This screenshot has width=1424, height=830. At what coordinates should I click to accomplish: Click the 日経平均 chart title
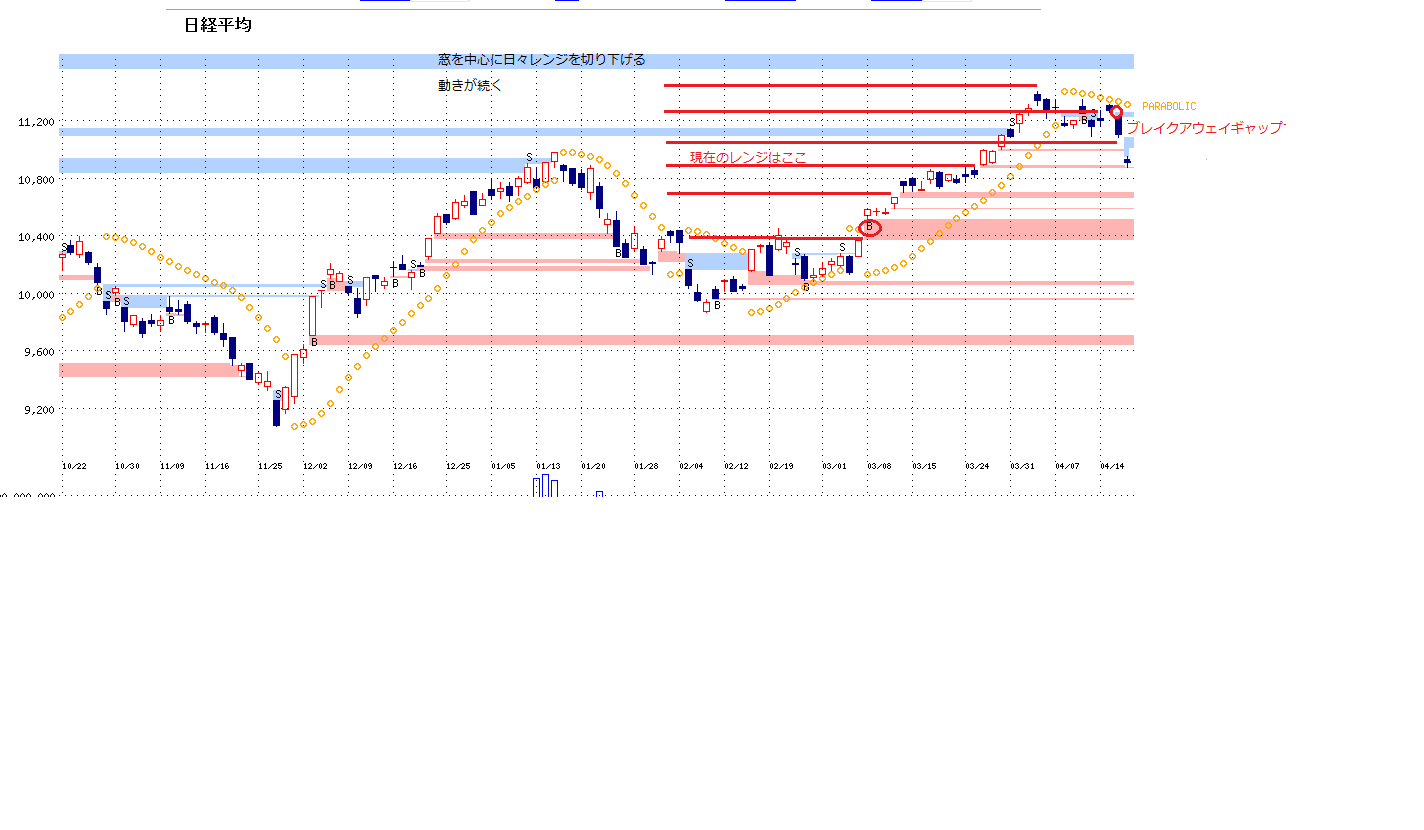pos(217,26)
